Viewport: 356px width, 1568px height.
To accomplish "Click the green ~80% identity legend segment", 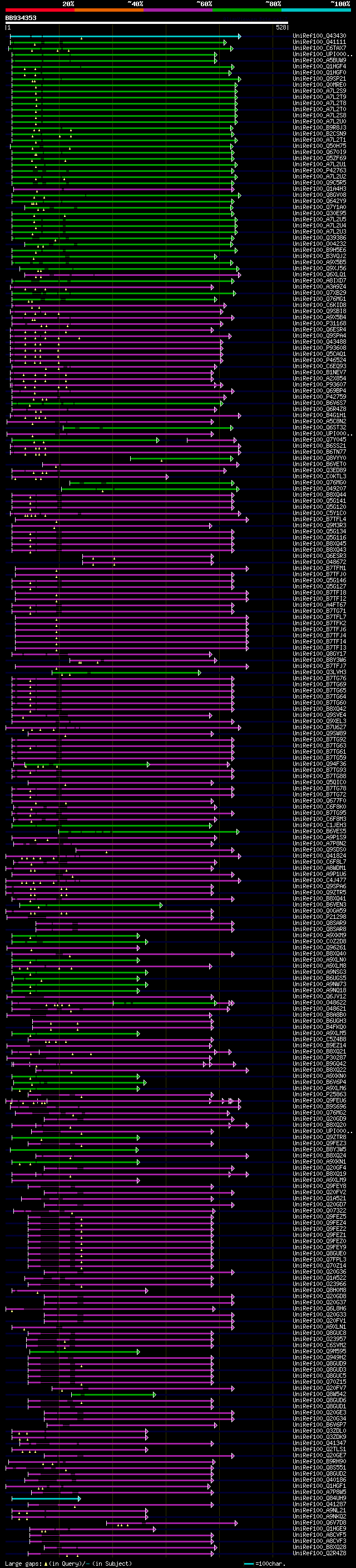I will click(x=247, y=10).
